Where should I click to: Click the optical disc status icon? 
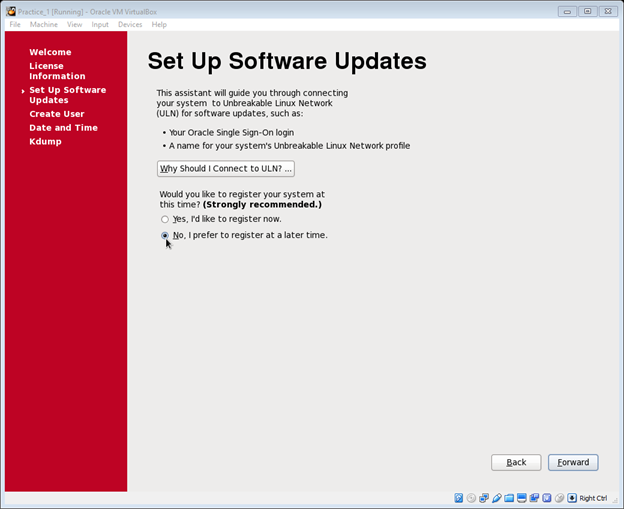point(471,498)
